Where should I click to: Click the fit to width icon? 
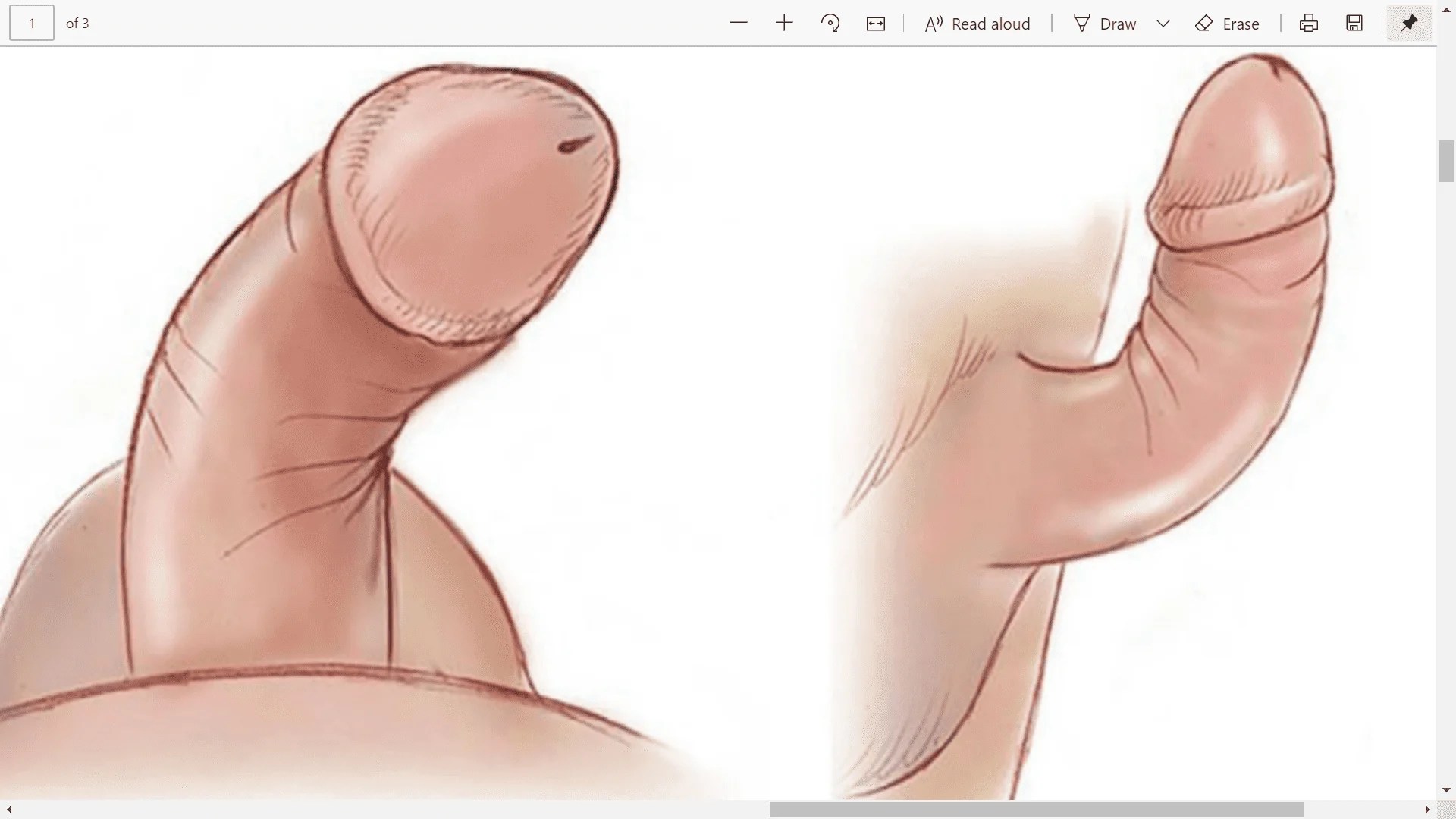tap(876, 24)
